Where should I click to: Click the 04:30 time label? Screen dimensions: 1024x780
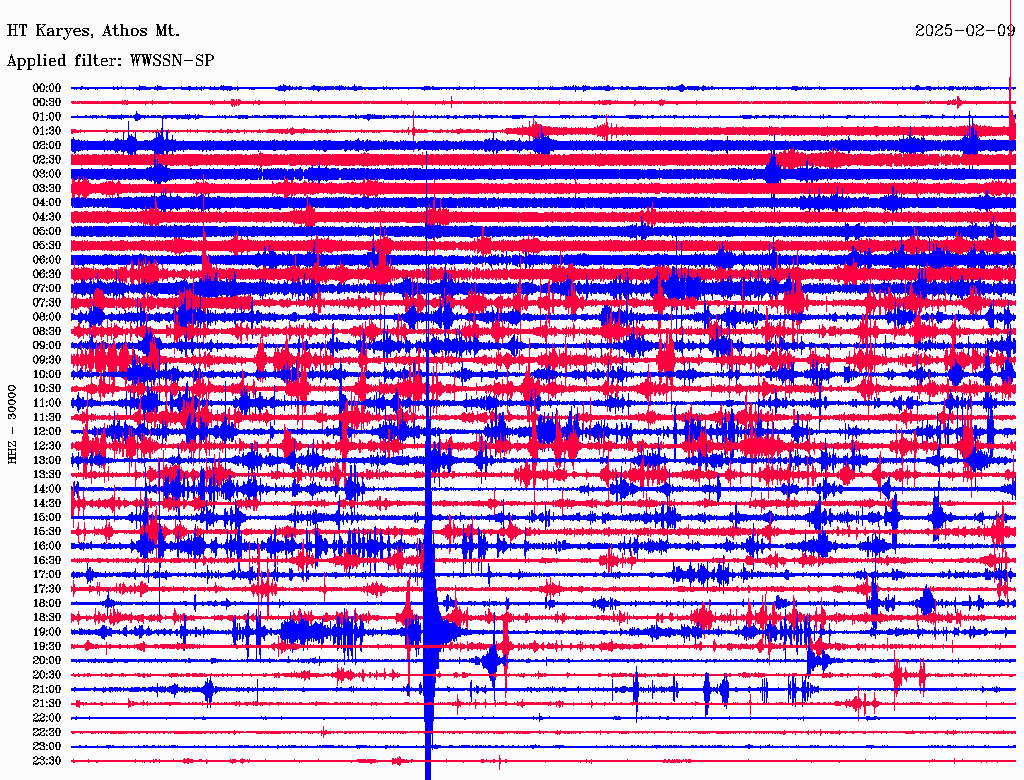tap(47, 217)
